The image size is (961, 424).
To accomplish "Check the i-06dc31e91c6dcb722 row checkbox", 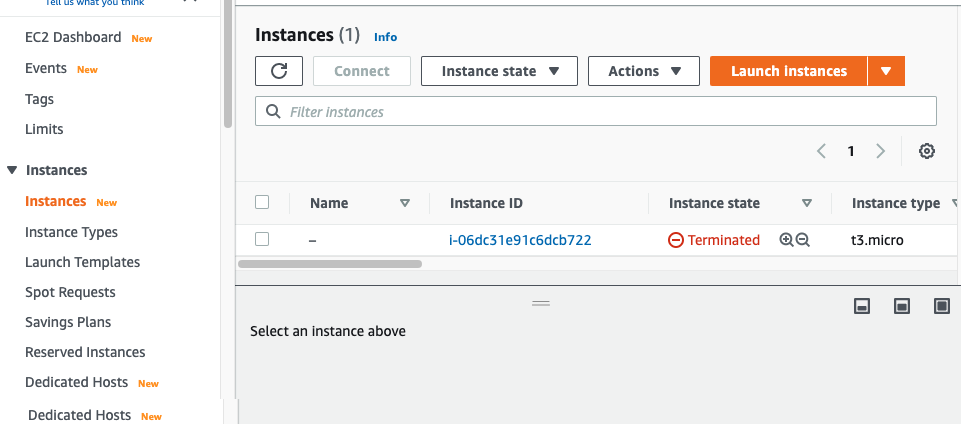I will [262, 239].
